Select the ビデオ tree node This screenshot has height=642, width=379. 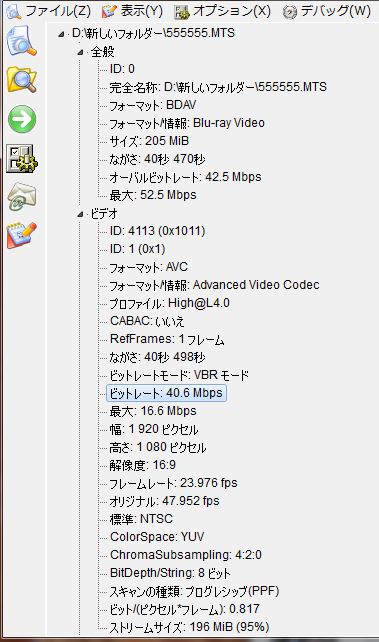click(x=104, y=214)
